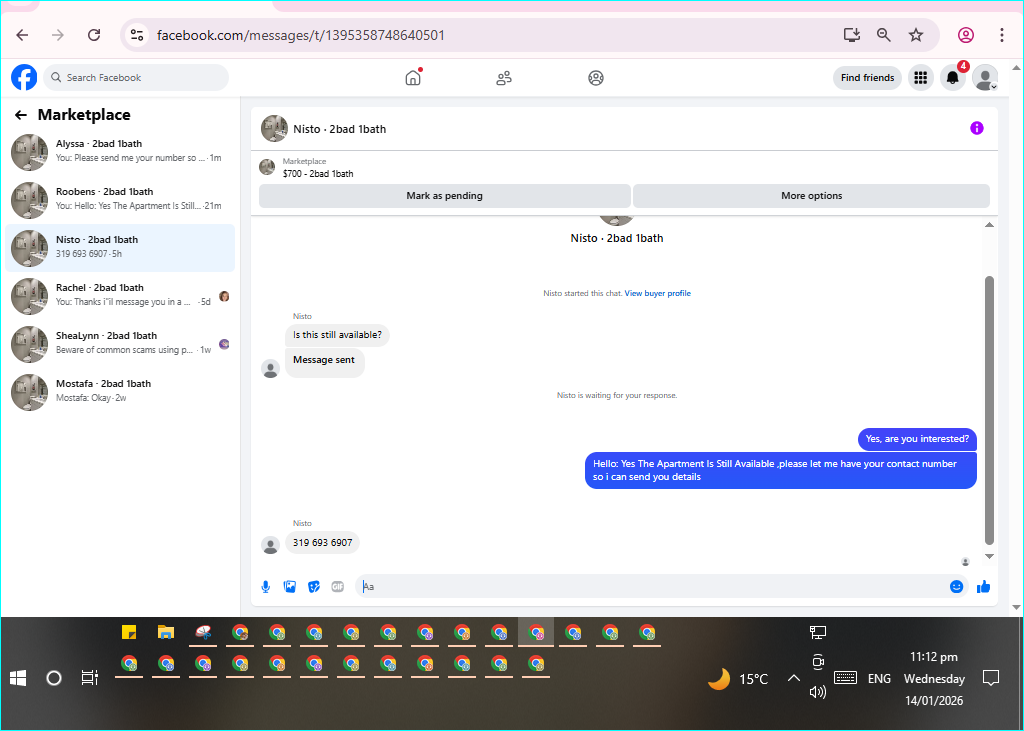Choose a sticker icon

pos(313,587)
